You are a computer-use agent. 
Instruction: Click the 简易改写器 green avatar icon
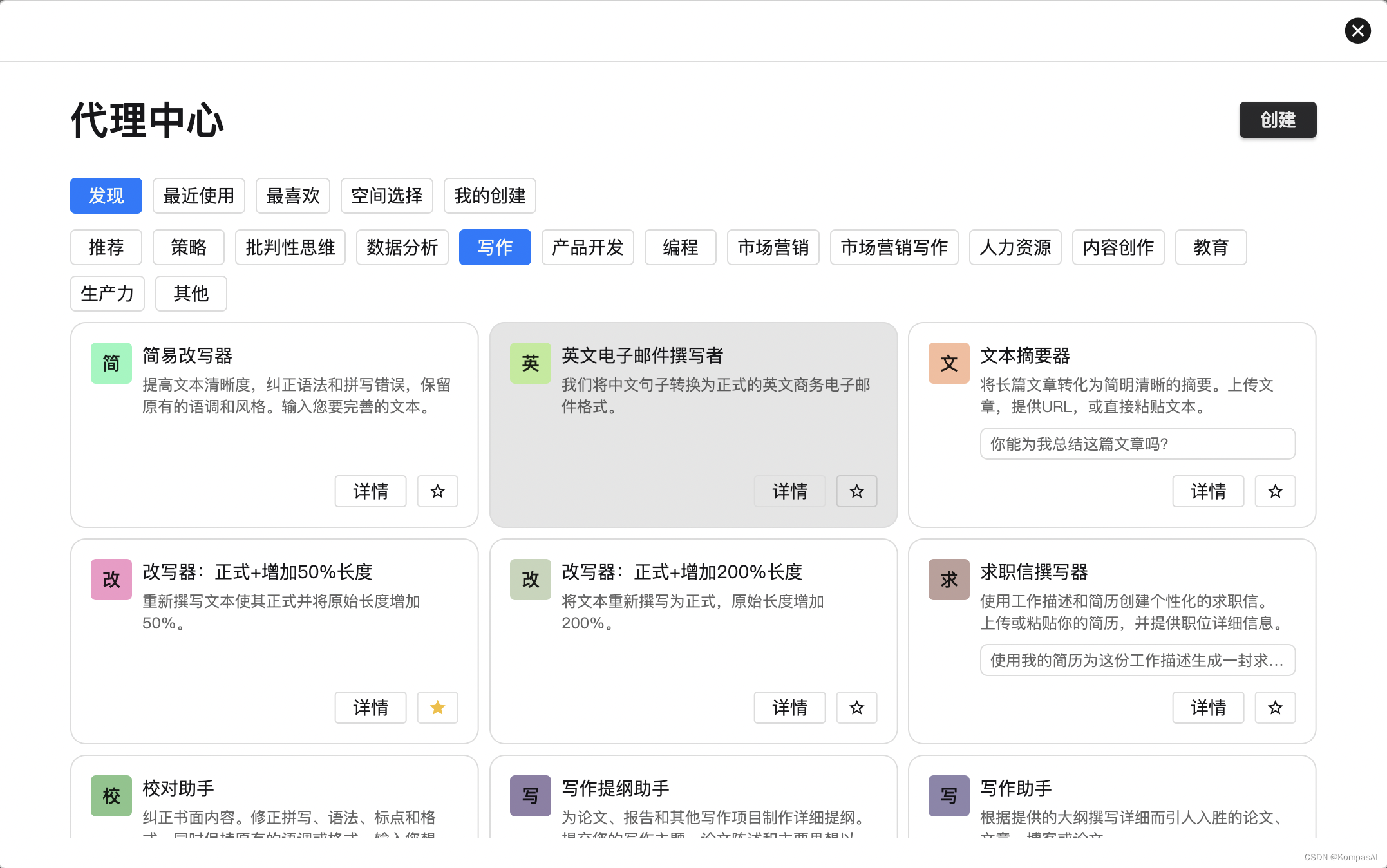point(111,363)
